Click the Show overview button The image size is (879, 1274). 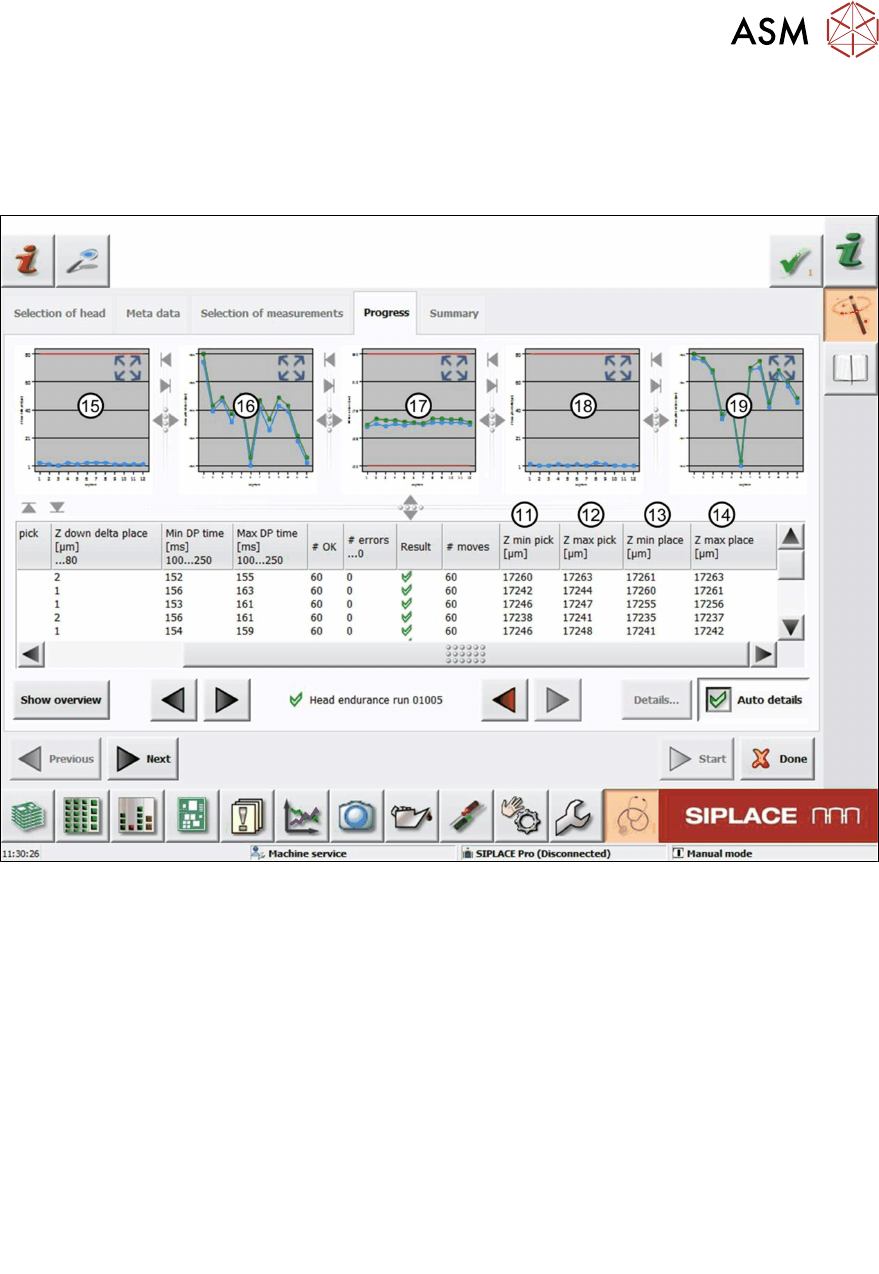[x=61, y=700]
